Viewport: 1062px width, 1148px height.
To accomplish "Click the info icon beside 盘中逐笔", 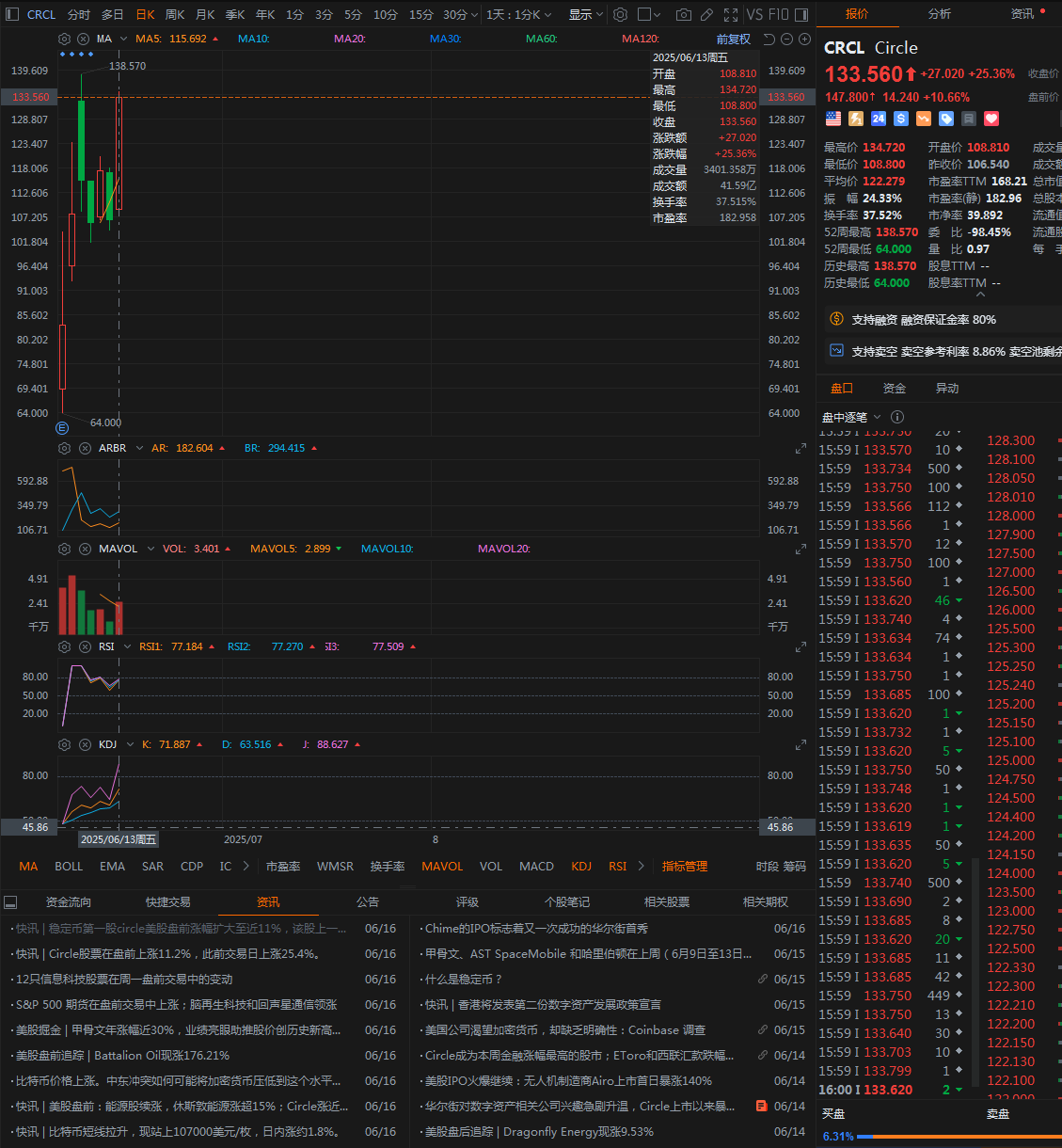I will (x=897, y=417).
